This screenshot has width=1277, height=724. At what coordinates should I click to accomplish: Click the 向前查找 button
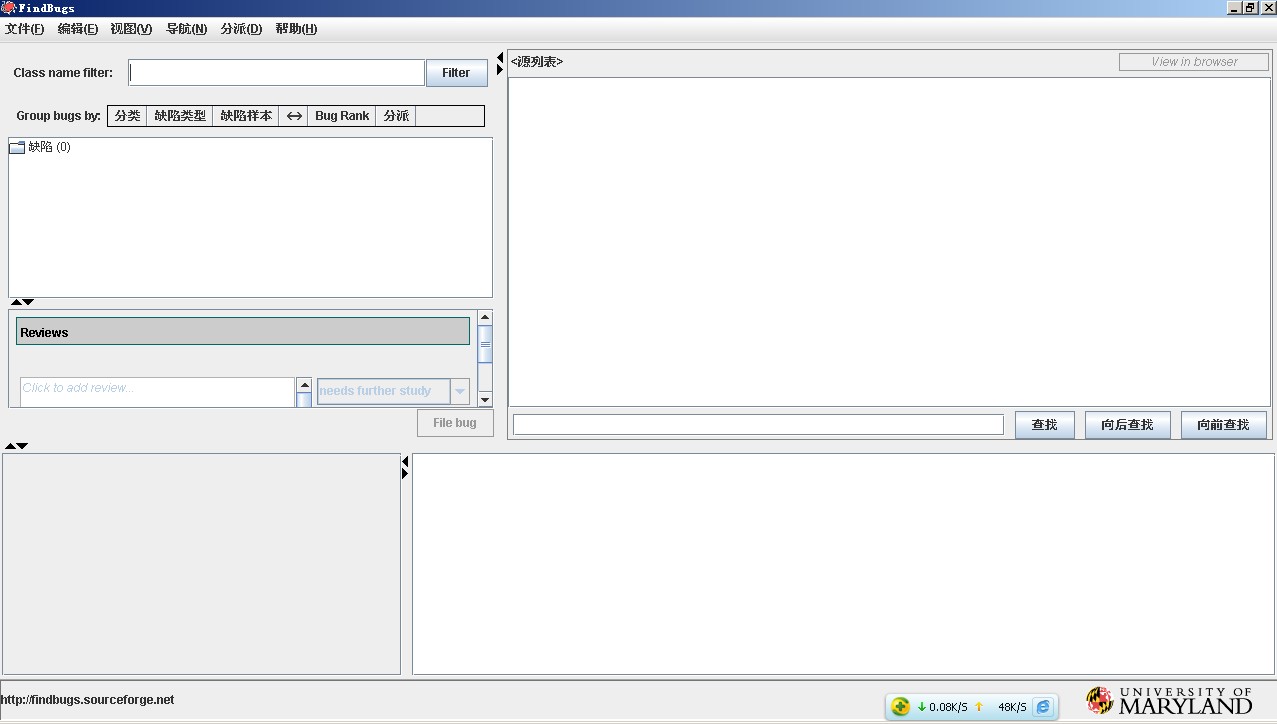pos(1222,424)
